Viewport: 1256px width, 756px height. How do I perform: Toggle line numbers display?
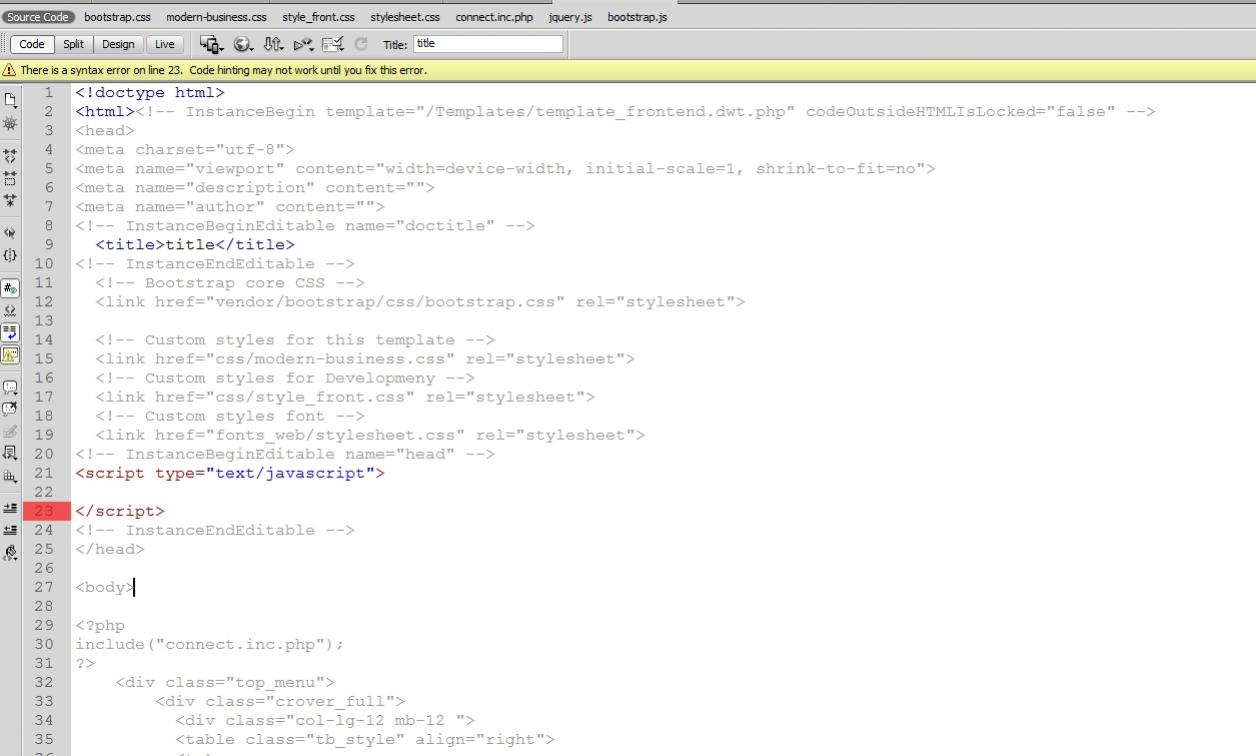10,288
